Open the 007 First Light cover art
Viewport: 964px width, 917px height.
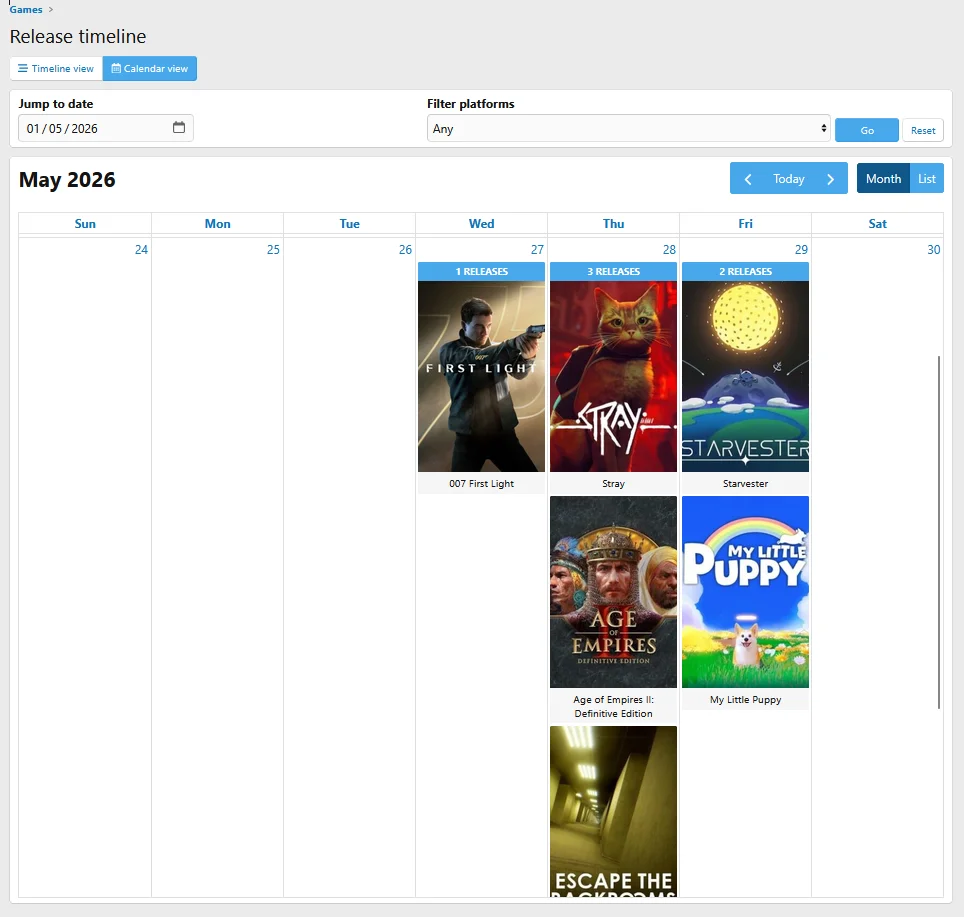click(x=481, y=377)
